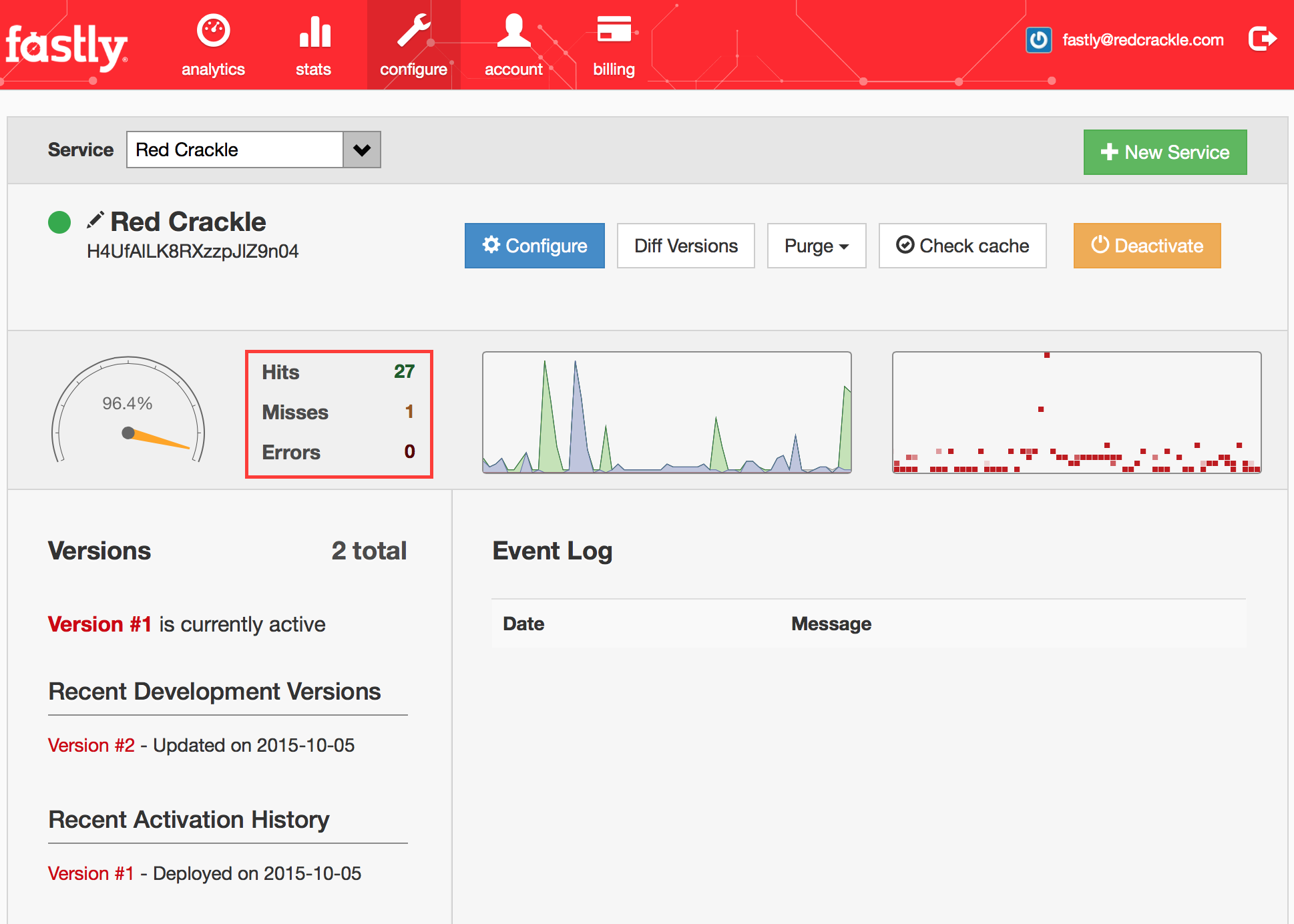Click the service ID H4UfAlLK8RXzzpJlZ9n04

click(192, 251)
